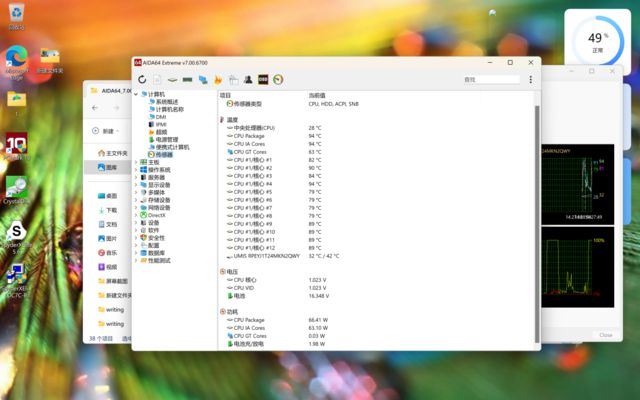This screenshot has width=640, height=400.
Task: Click the 49% circular widget on desktop
Action: click(598, 41)
